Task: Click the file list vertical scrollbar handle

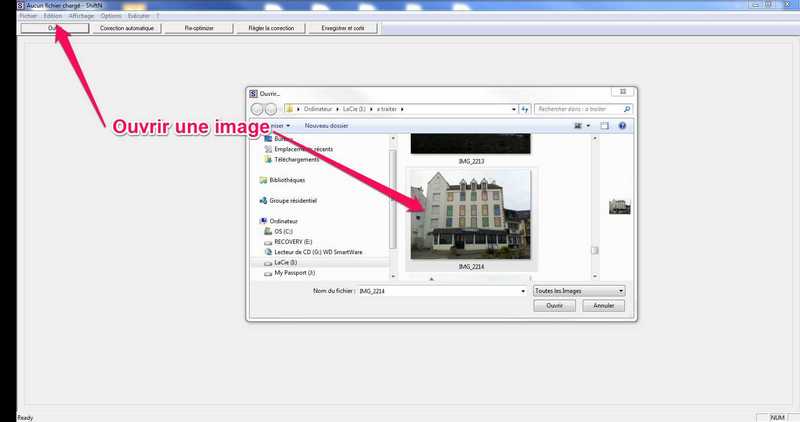Action: (x=595, y=251)
